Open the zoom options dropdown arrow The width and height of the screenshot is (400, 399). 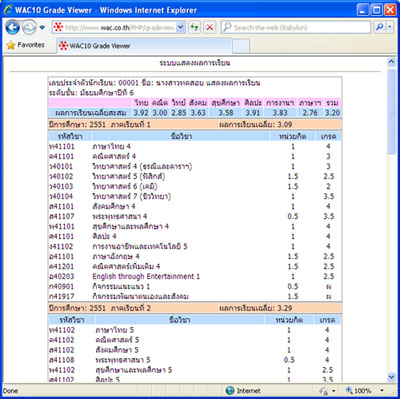tap(382, 391)
